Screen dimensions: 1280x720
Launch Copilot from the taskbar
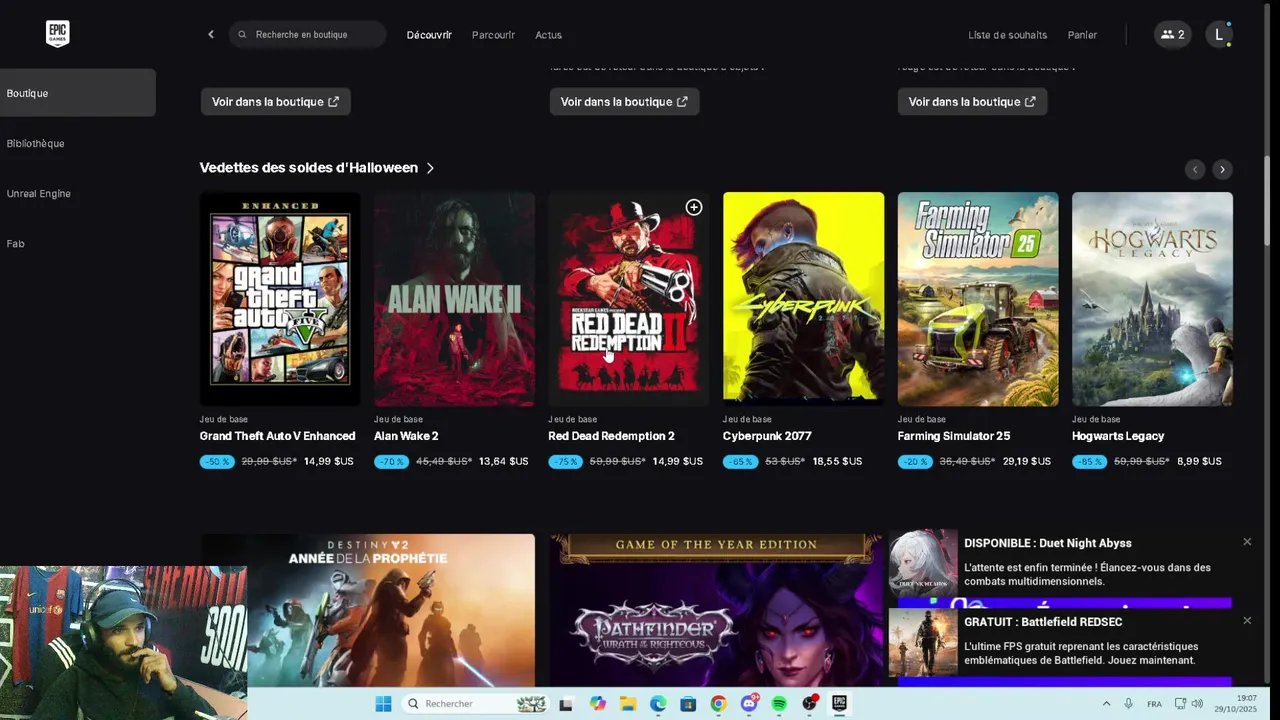[x=598, y=704]
